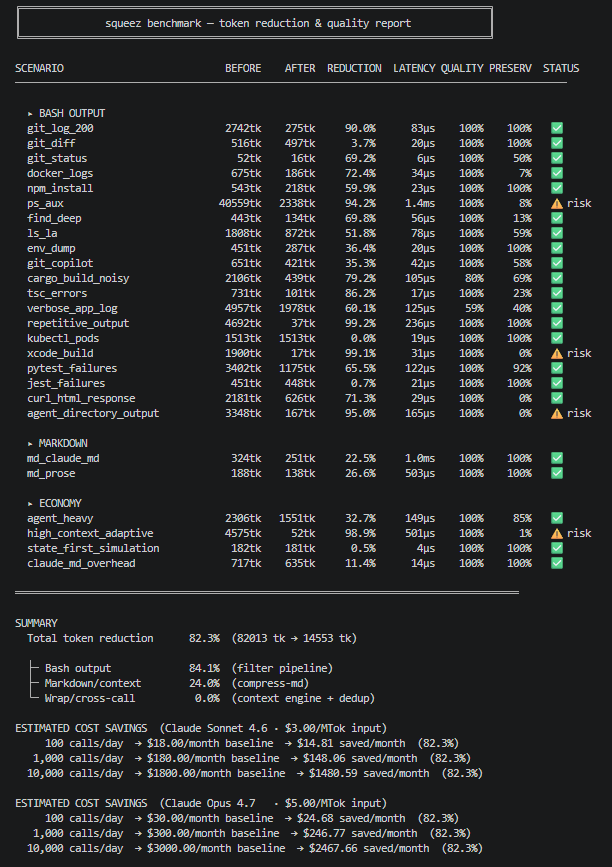Viewport: 612px width, 867px height.
Task: Click the green check for env_dump
Action: [557, 248]
